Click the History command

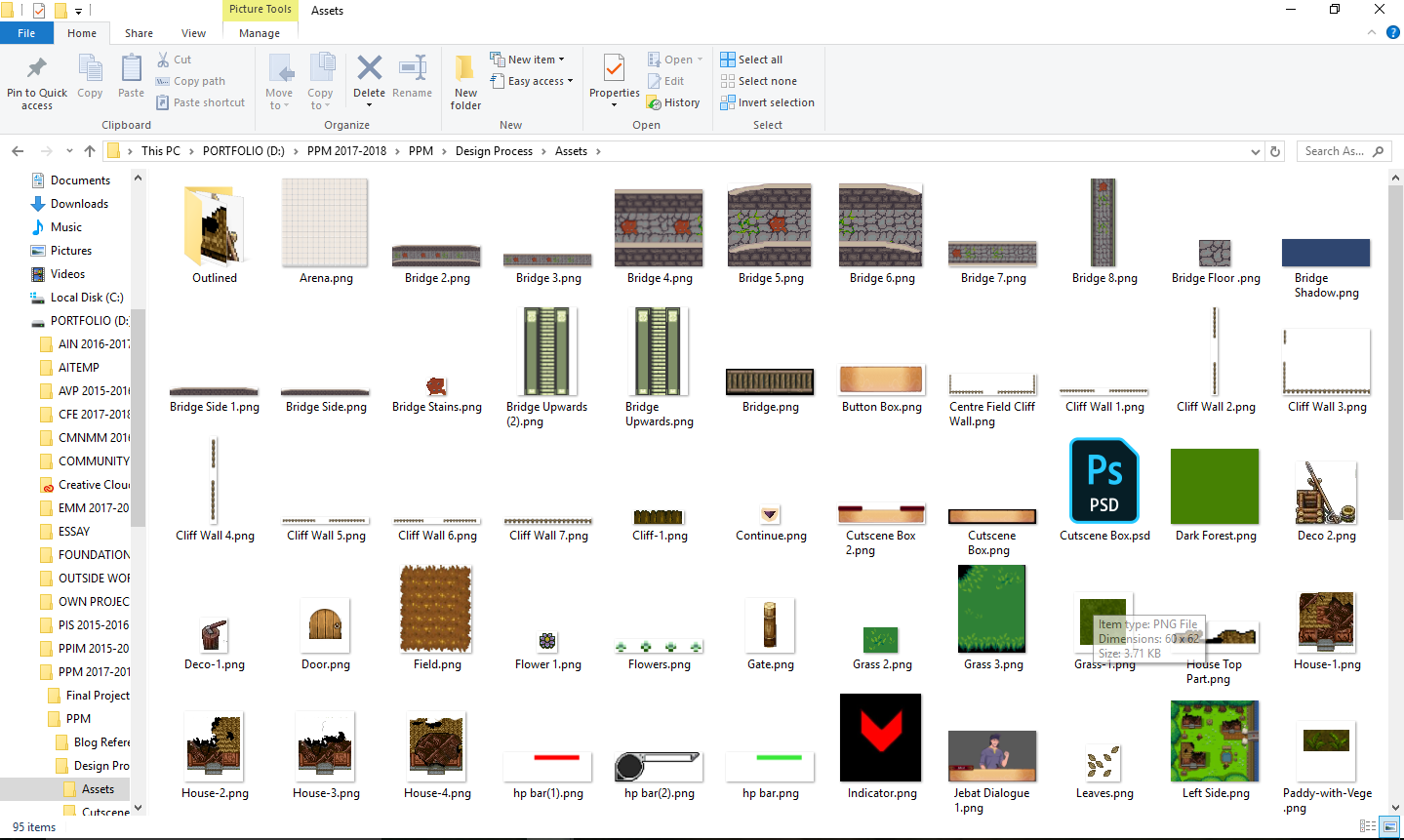673,102
